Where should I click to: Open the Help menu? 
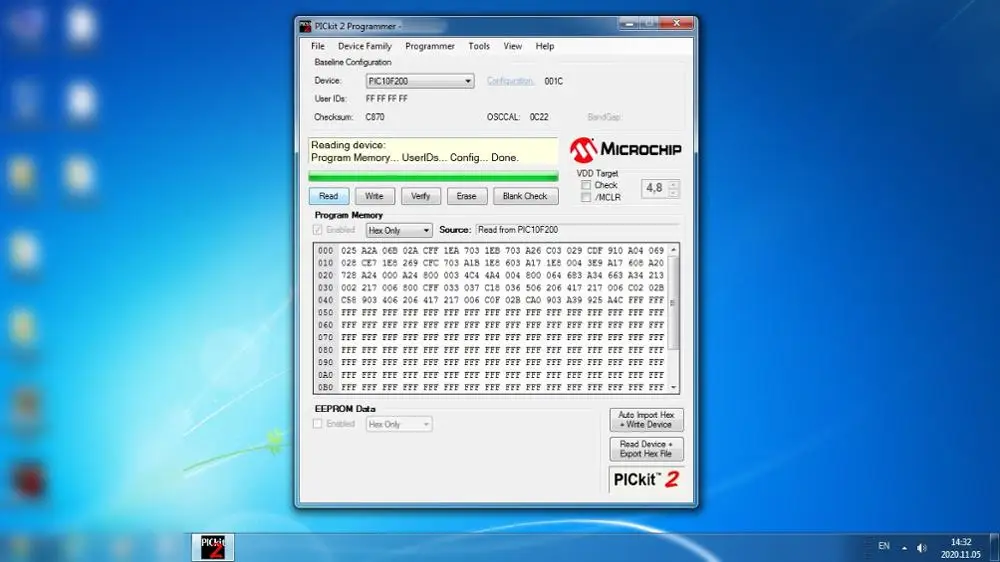(x=545, y=46)
